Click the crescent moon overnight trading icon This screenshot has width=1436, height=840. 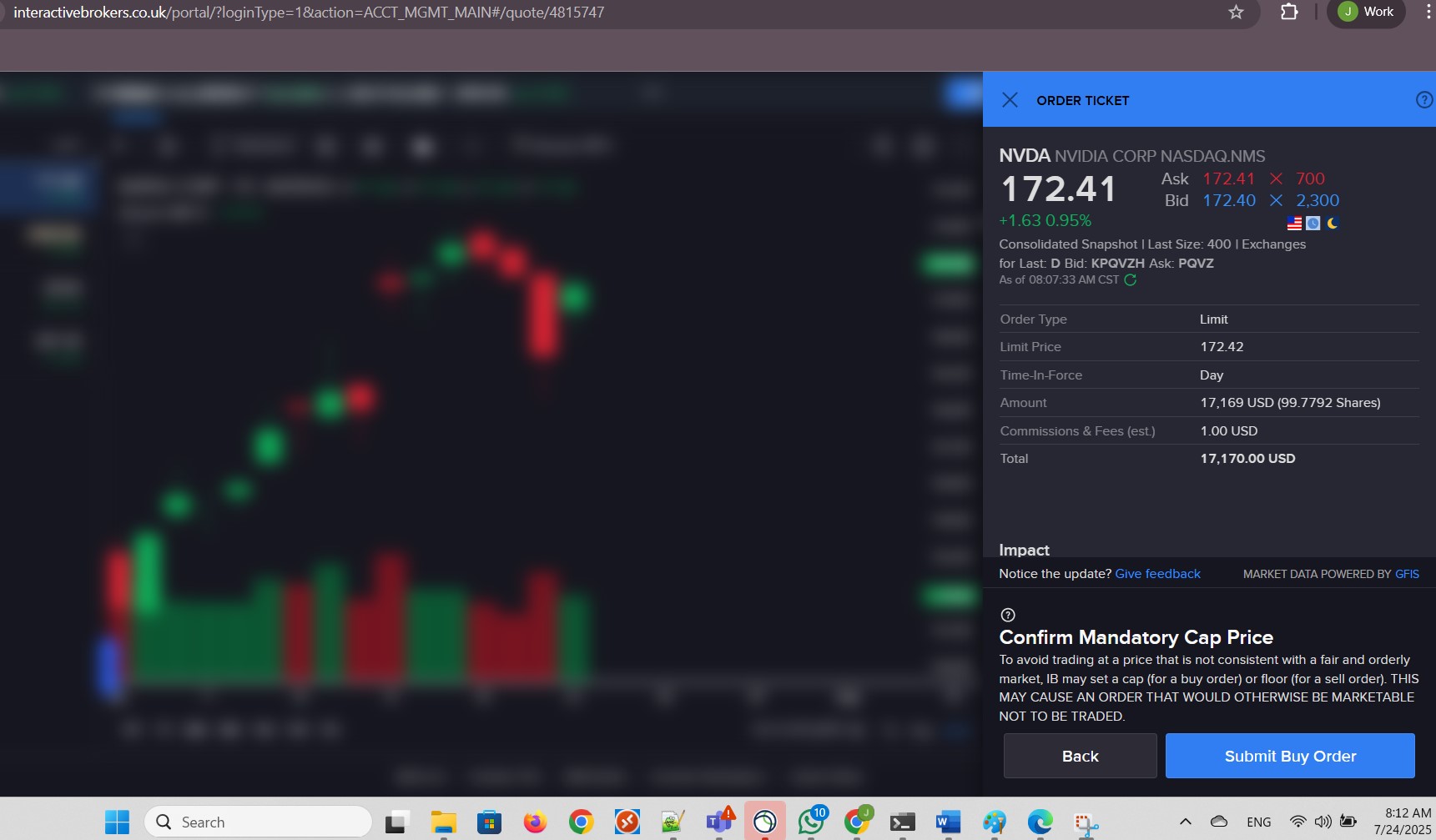(x=1333, y=224)
